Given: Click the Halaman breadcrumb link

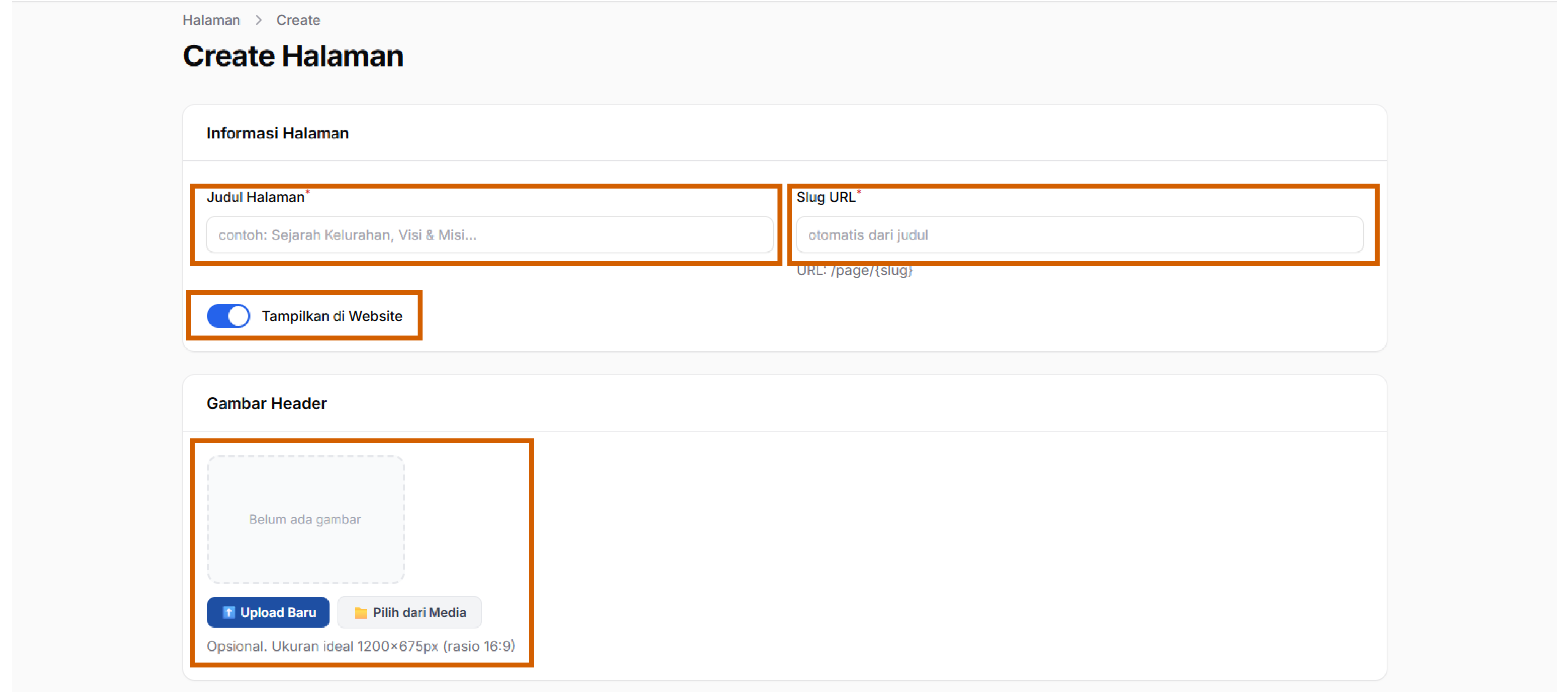Looking at the screenshot, I should (211, 20).
